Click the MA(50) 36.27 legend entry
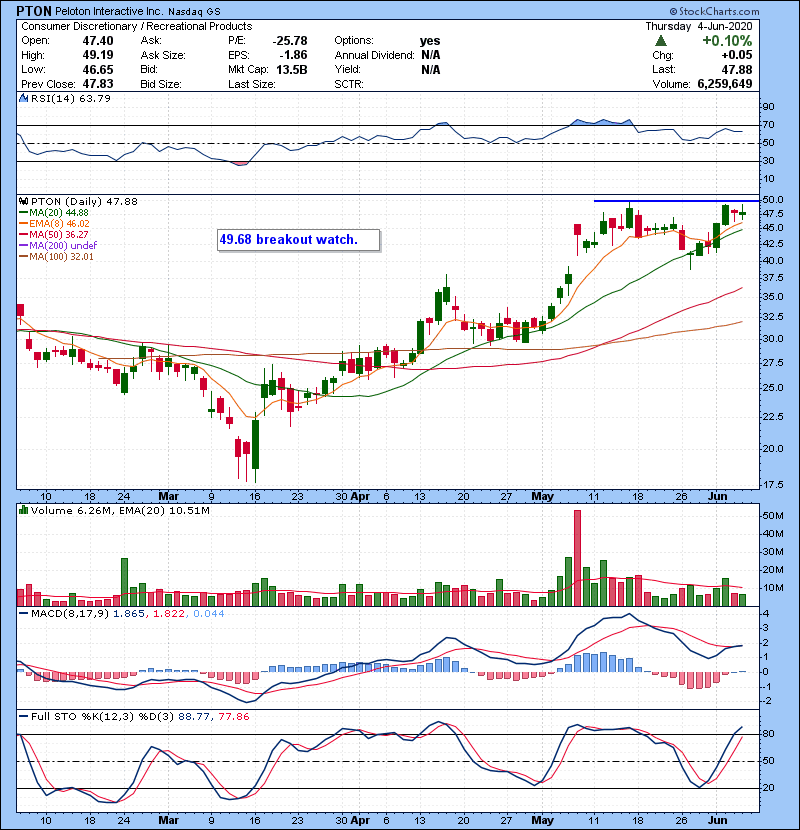Screen dimensions: 800x830 [x=54, y=234]
